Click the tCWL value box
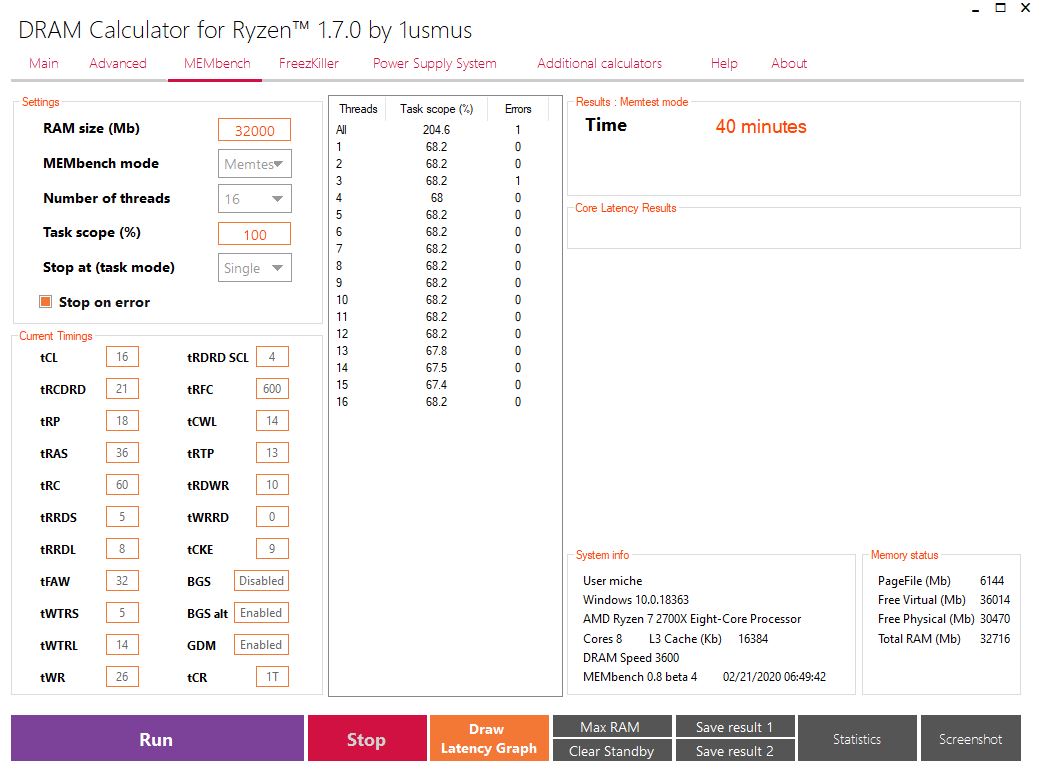This screenshot has height=781, width=1041. (272, 420)
